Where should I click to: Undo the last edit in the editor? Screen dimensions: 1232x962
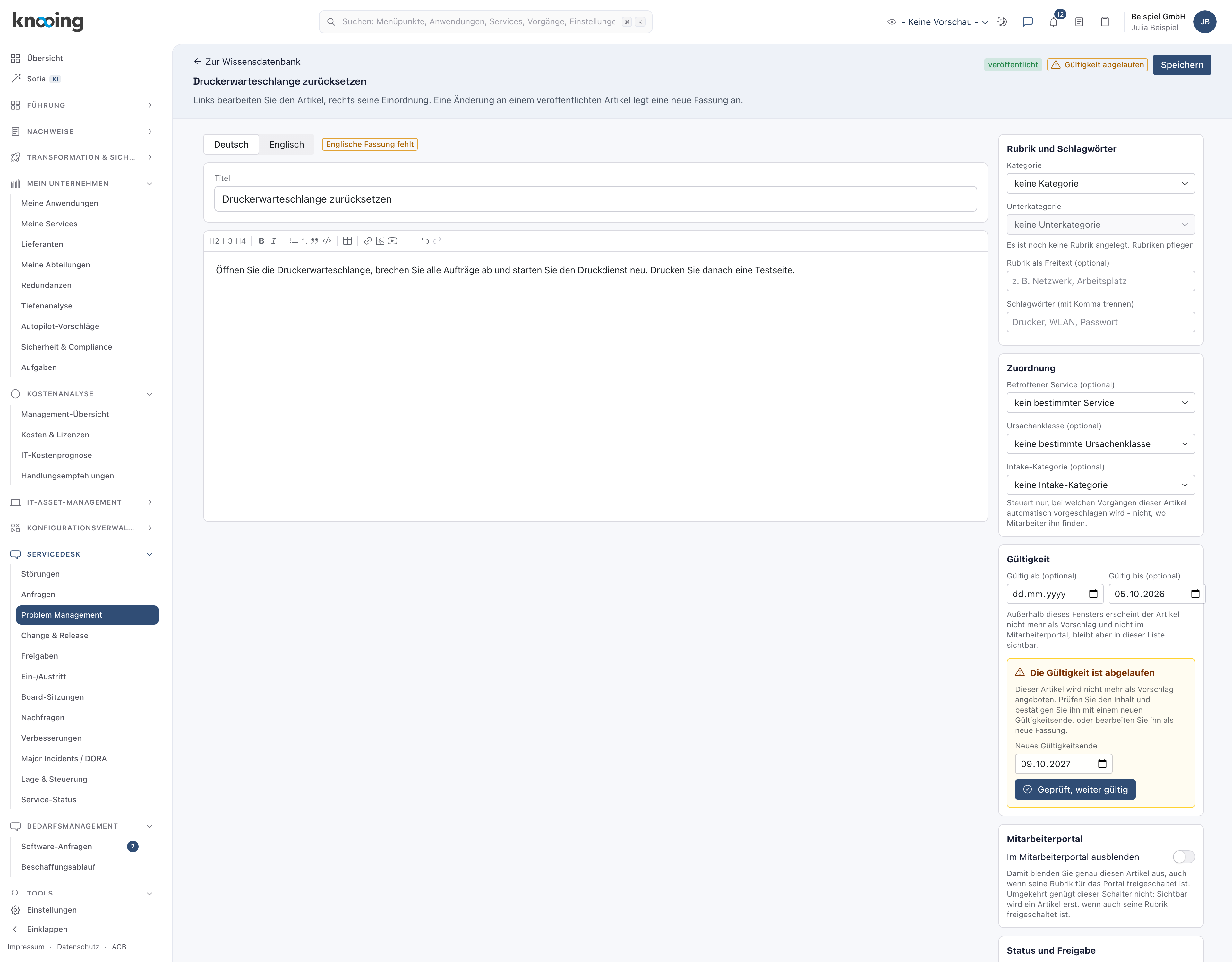click(x=425, y=241)
